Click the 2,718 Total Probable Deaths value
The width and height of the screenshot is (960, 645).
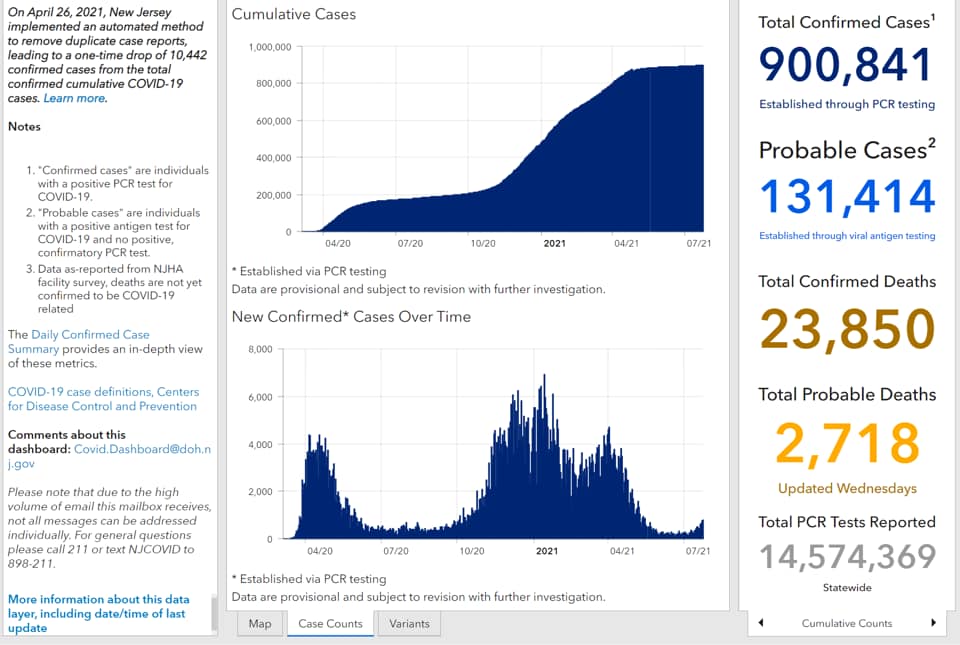(847, 442)
